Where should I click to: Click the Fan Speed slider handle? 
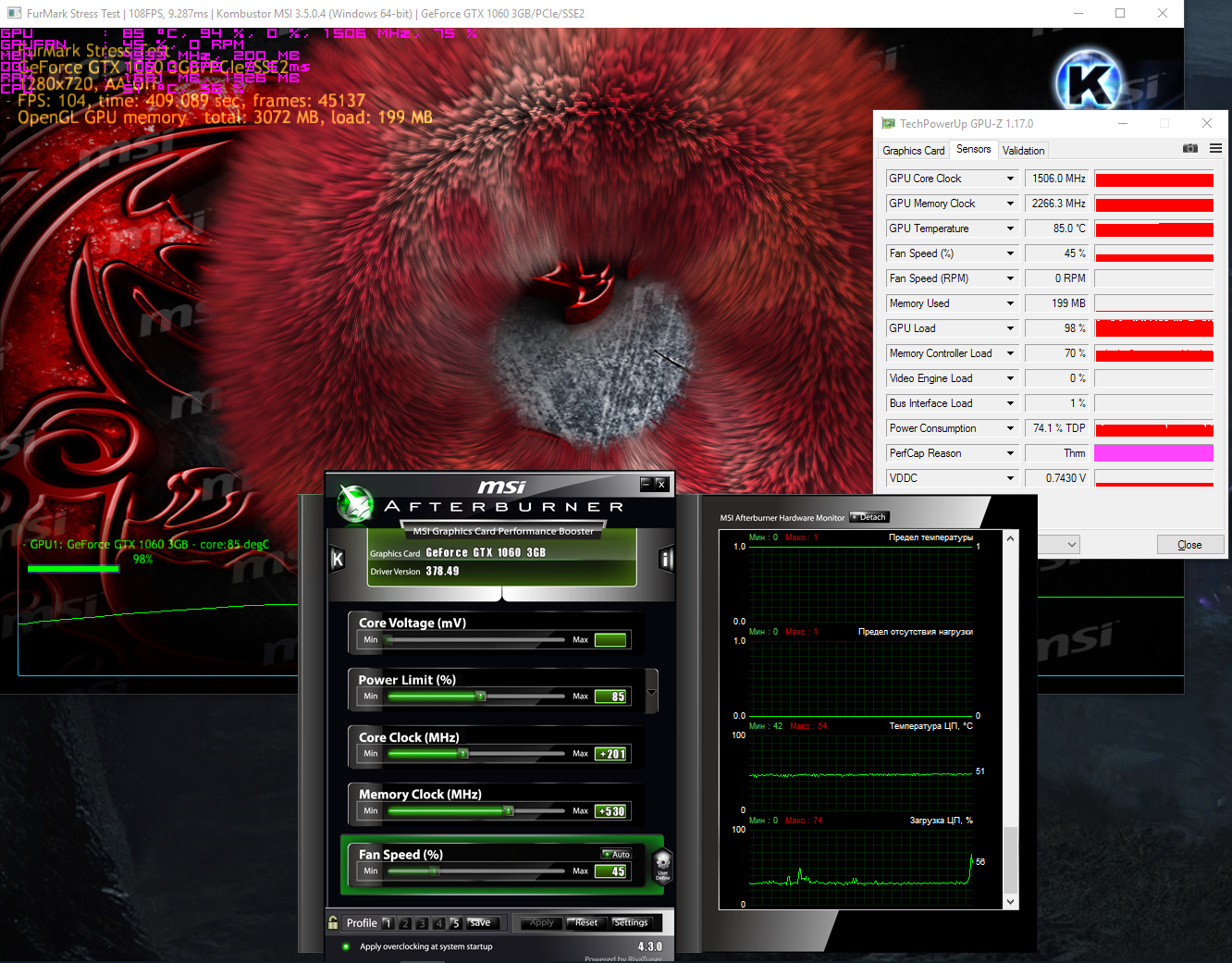coord(434,870)
